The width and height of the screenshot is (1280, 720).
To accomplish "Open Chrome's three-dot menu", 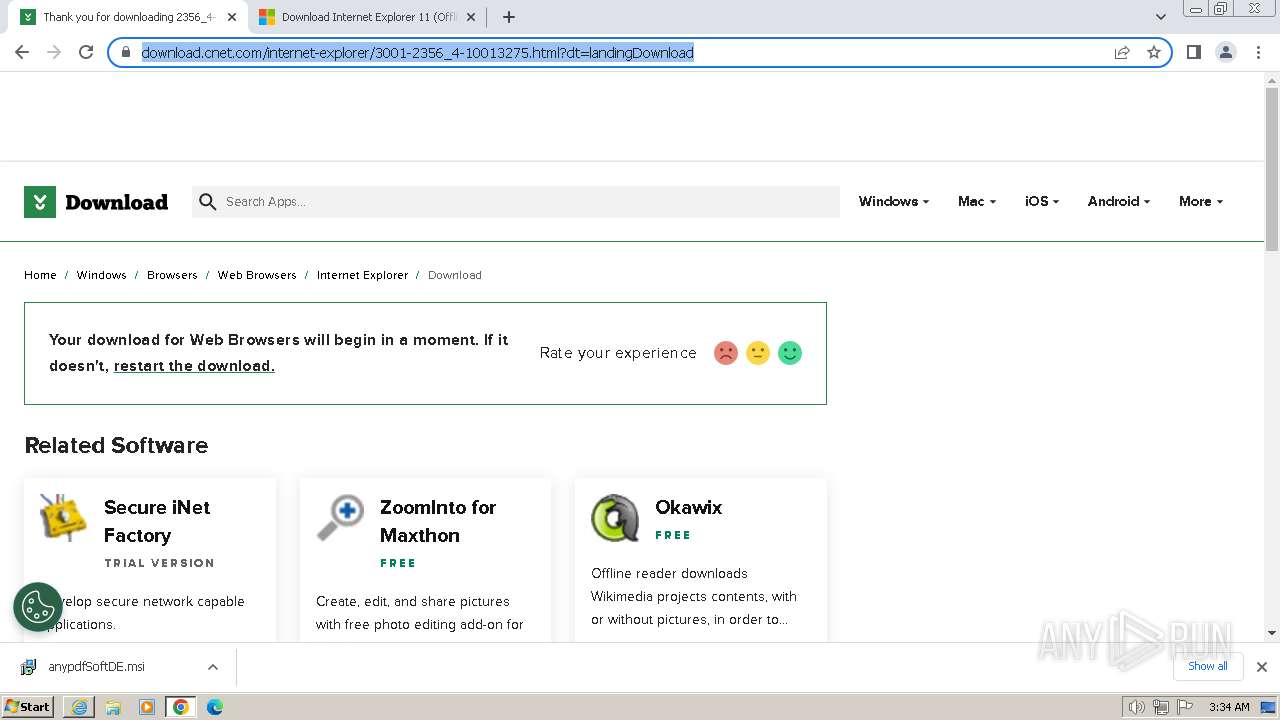I will [x=1258, y=52].
